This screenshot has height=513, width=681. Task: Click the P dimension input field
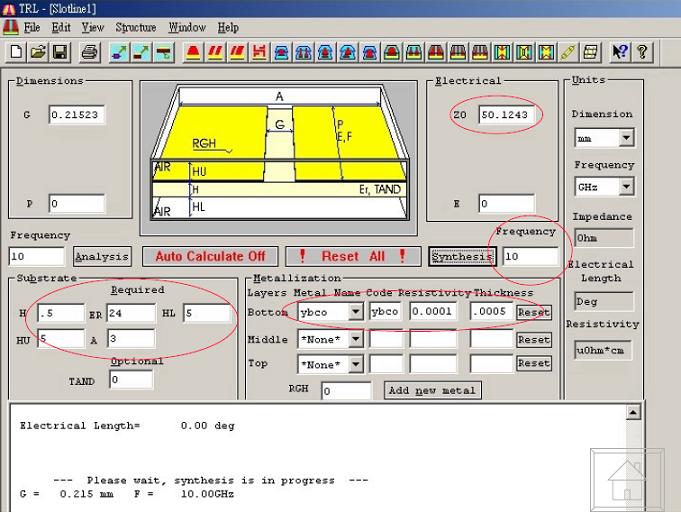tap(76, 203)
